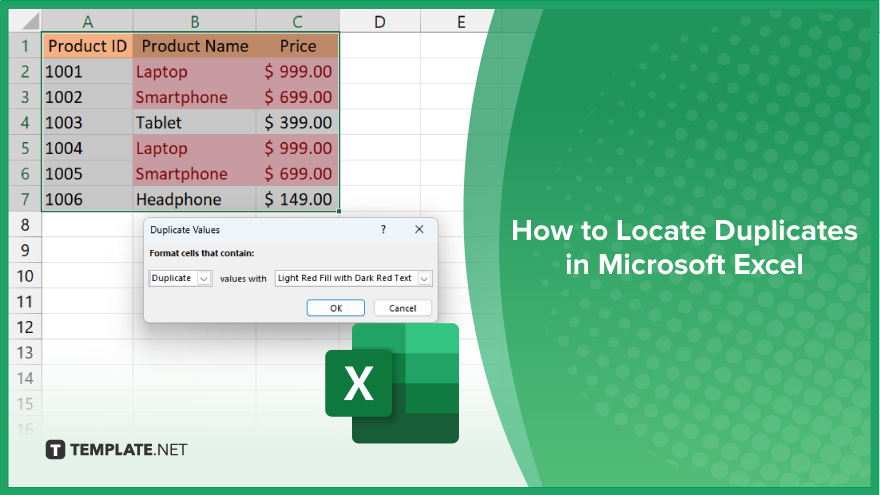Select row 13 header
880x495 pixels.
click(25, 352)
